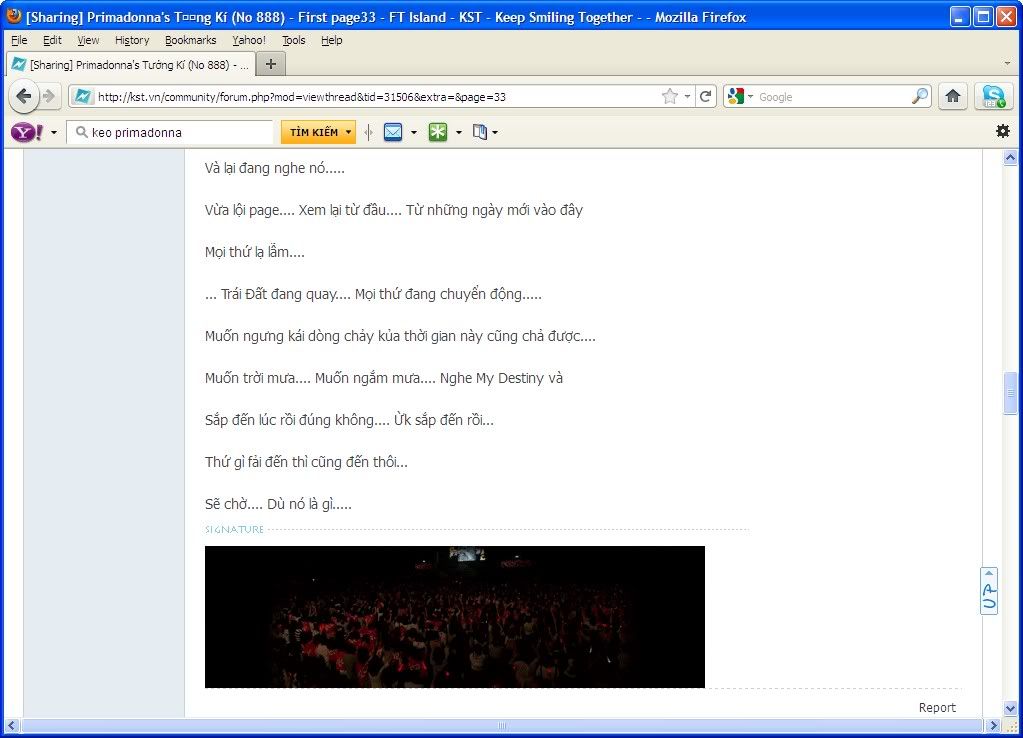This screenshot has height=738, width=1023.
Task: Go back with the Back arrow button
Action: [x=23, y=97]
